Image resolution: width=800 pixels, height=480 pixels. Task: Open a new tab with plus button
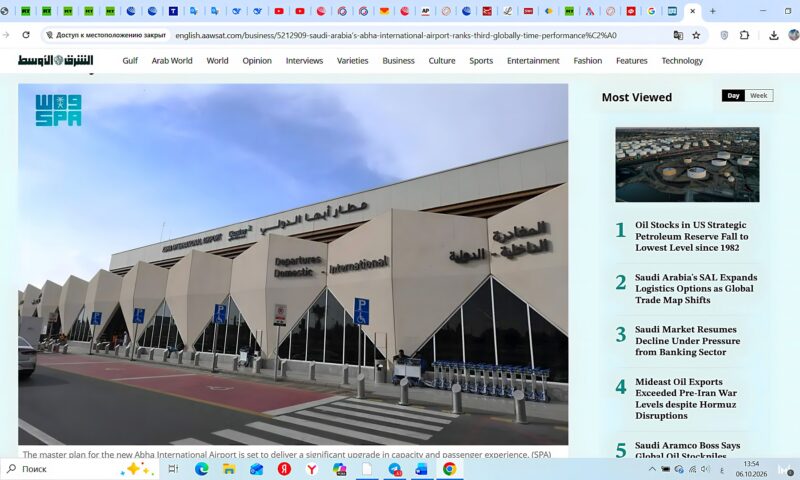click(713, 11)
